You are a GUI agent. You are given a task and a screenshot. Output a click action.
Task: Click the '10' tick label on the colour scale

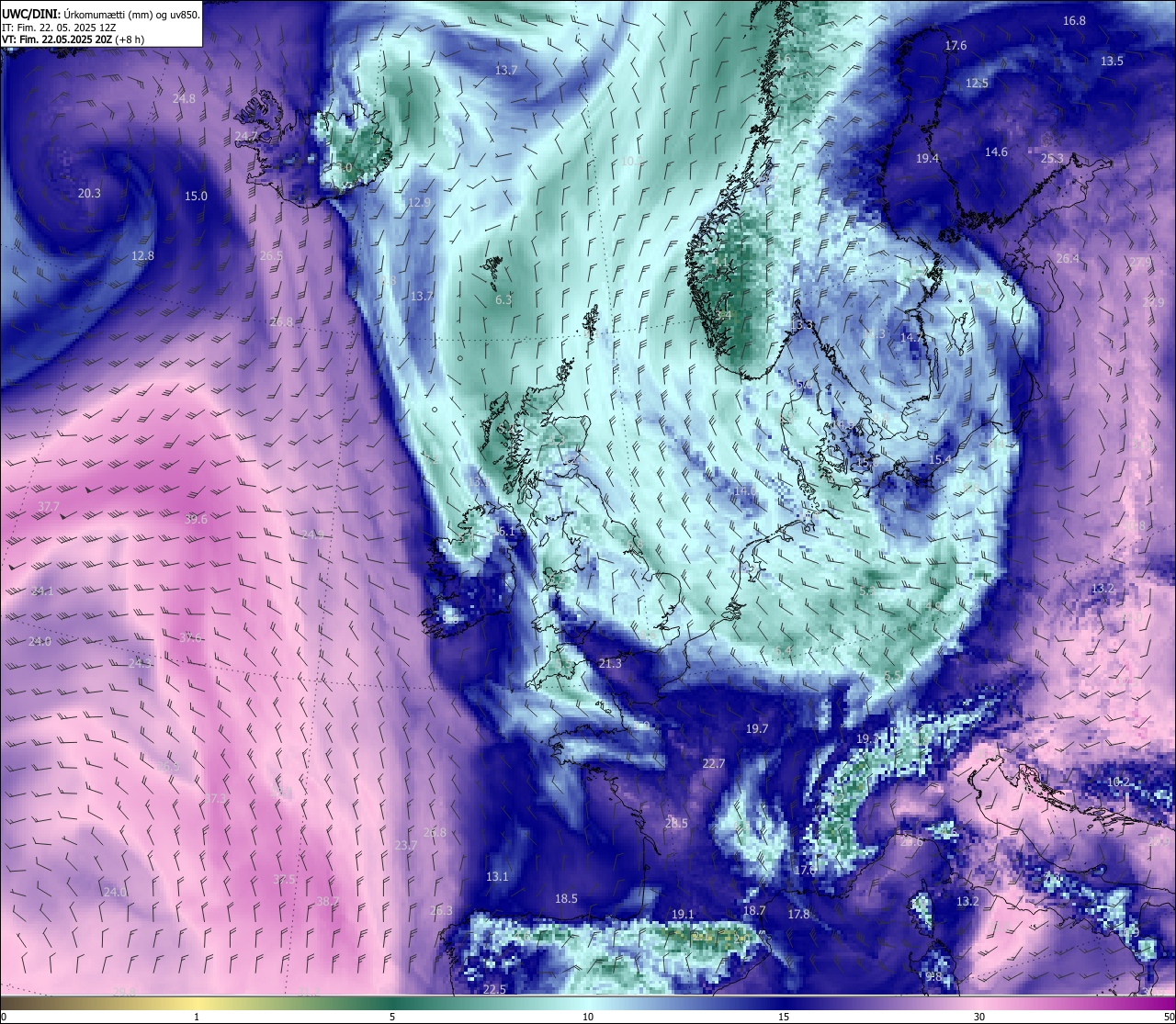coord(588,1016)
